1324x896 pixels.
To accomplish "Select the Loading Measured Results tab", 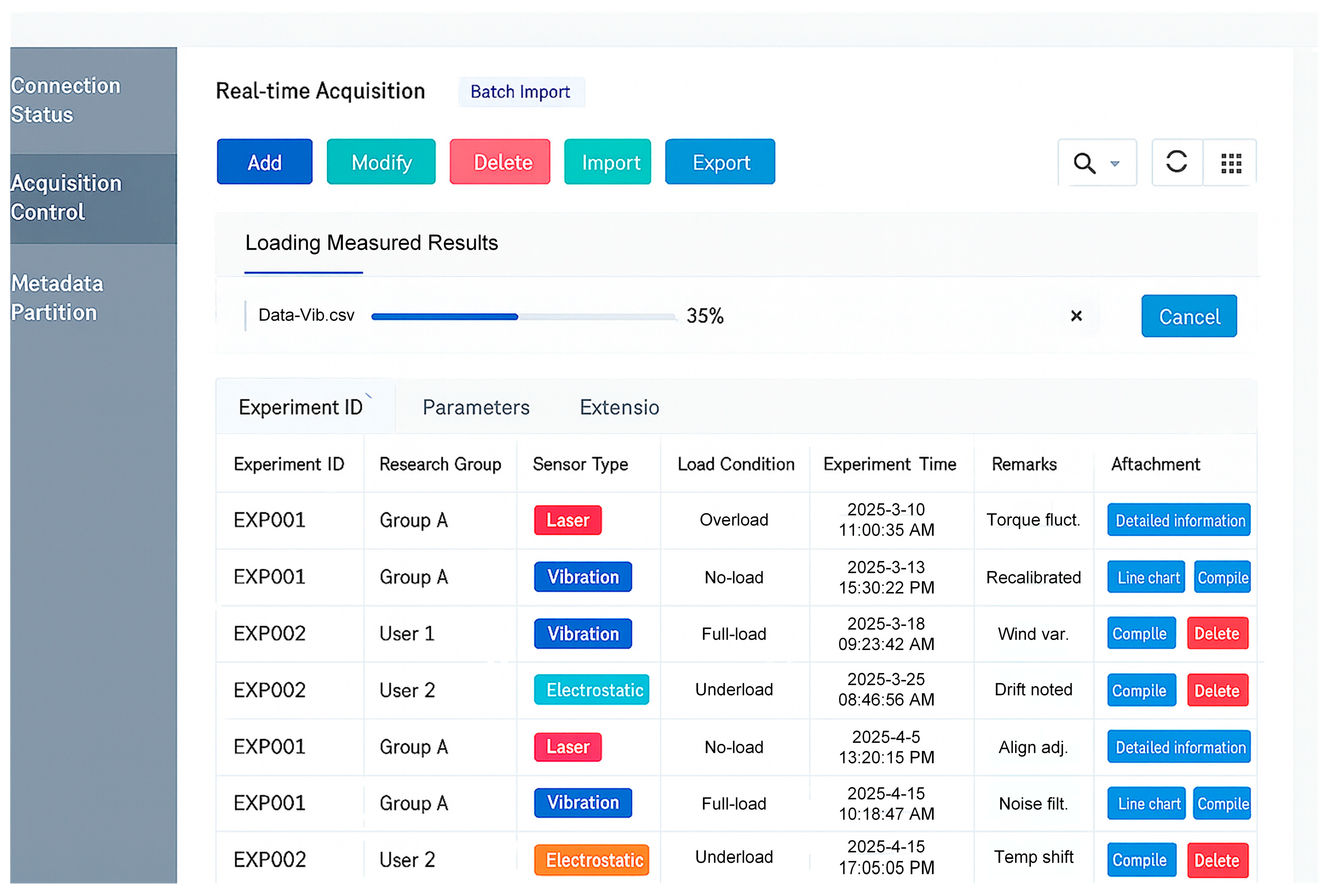I will pyautogui.click(x=371, y=243).
